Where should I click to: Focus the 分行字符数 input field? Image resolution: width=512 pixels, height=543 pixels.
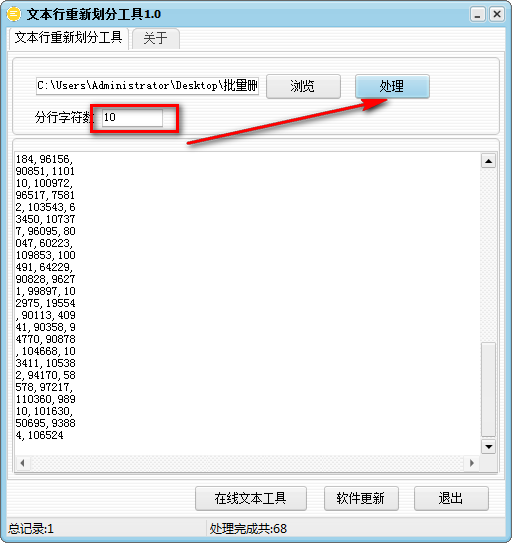tap(132, 118)
